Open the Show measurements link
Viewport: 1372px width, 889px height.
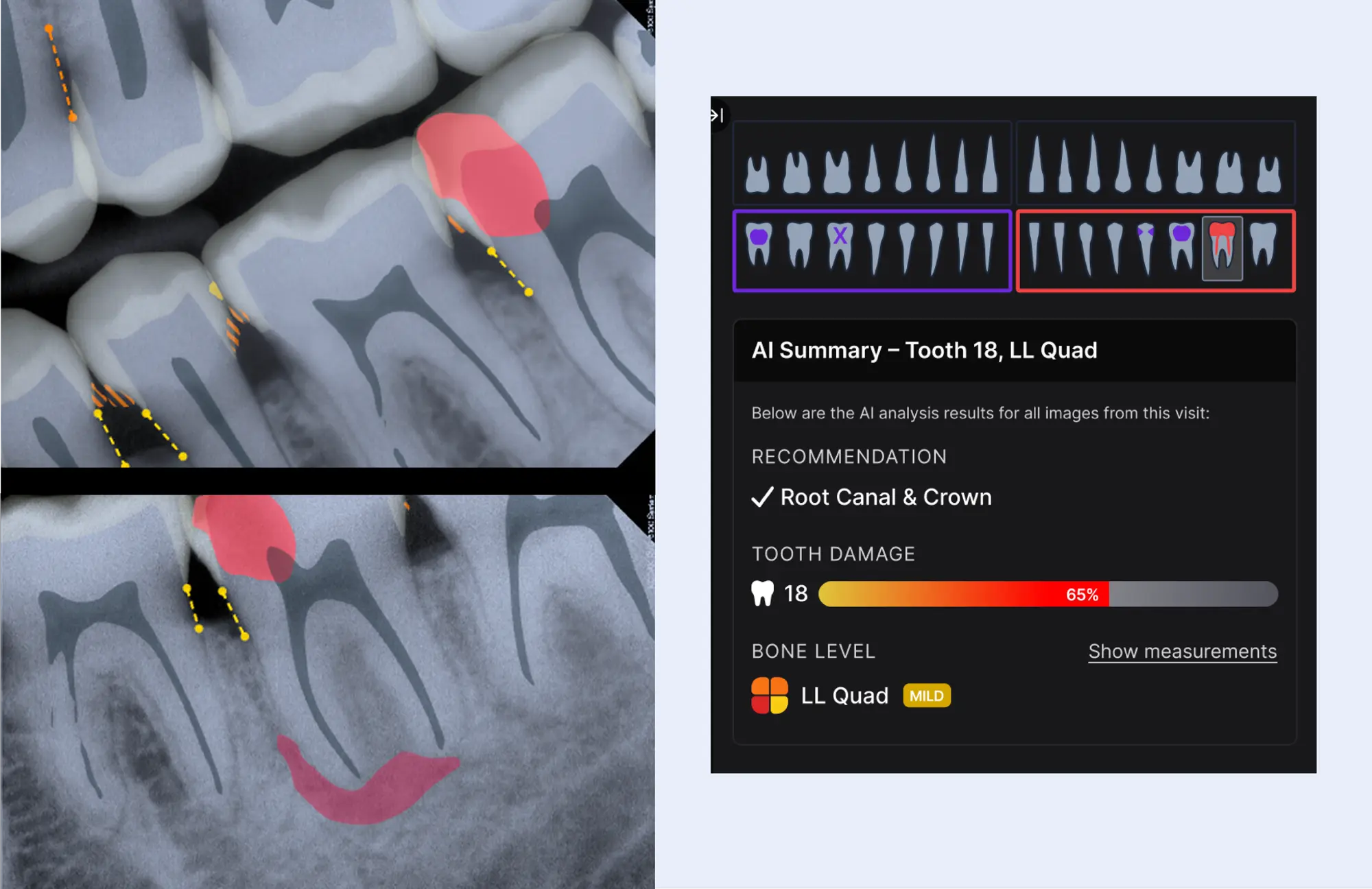1183,651
